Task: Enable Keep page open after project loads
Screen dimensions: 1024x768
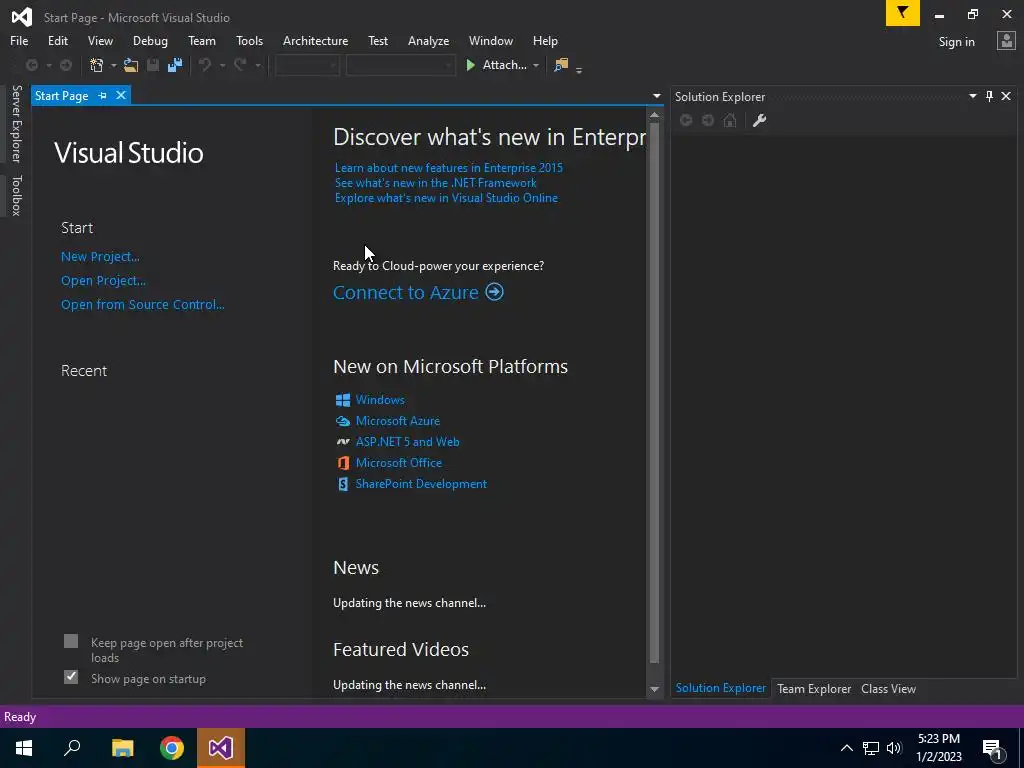Action: pos(71,641)
